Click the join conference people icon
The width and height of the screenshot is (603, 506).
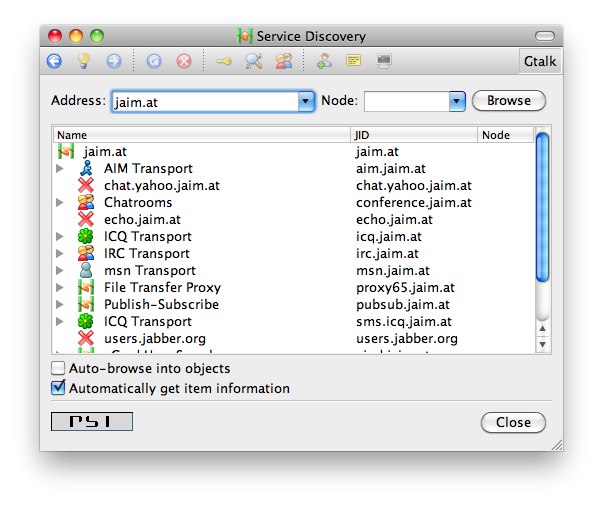pos(284,61)
